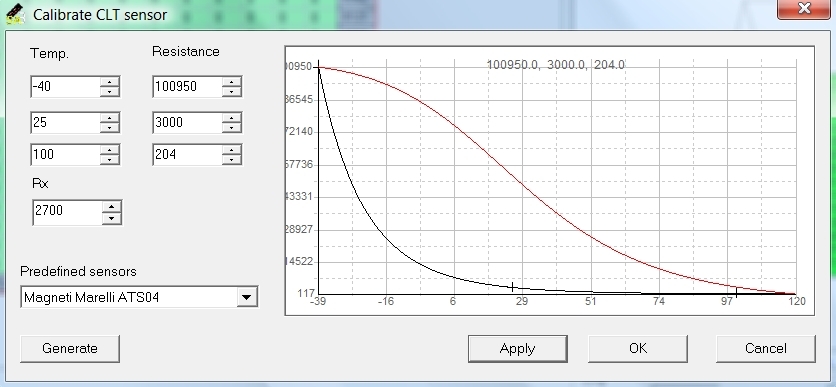Decrease the Rx 2700 value
Image resolution: width=836 pixels, height=387 pixels.
pos(111,218)
